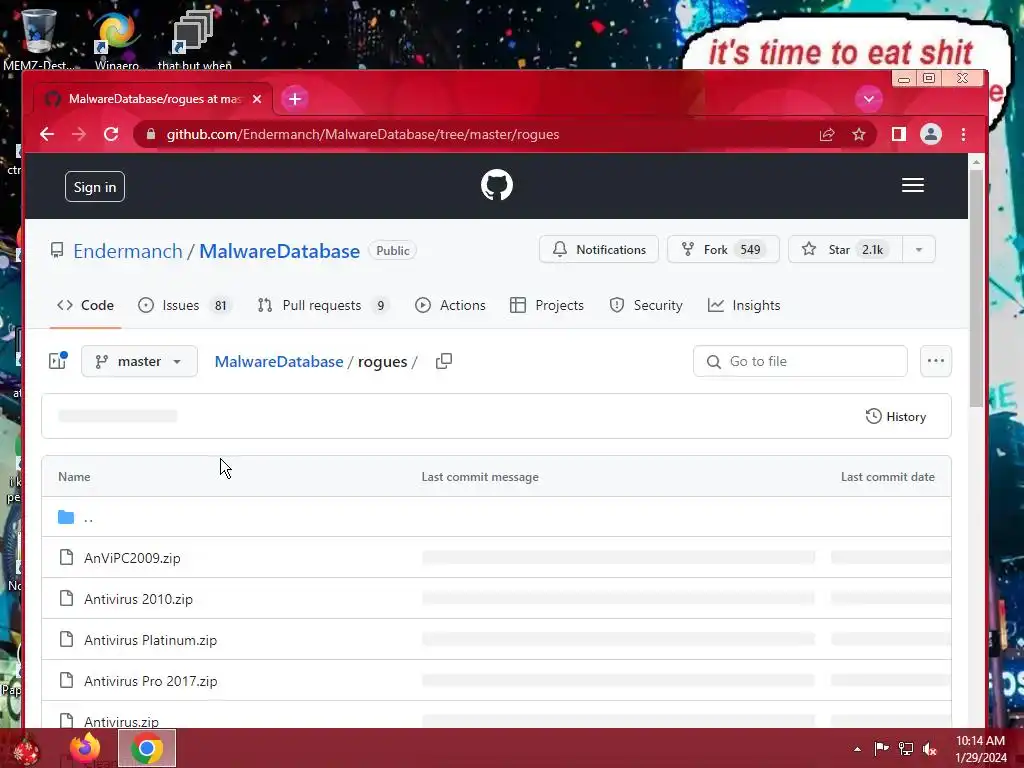Viewport: 1024px width, 768px height.
Task: Select the Recycle Bin desktop icon
Action: [x=39, y=39]
